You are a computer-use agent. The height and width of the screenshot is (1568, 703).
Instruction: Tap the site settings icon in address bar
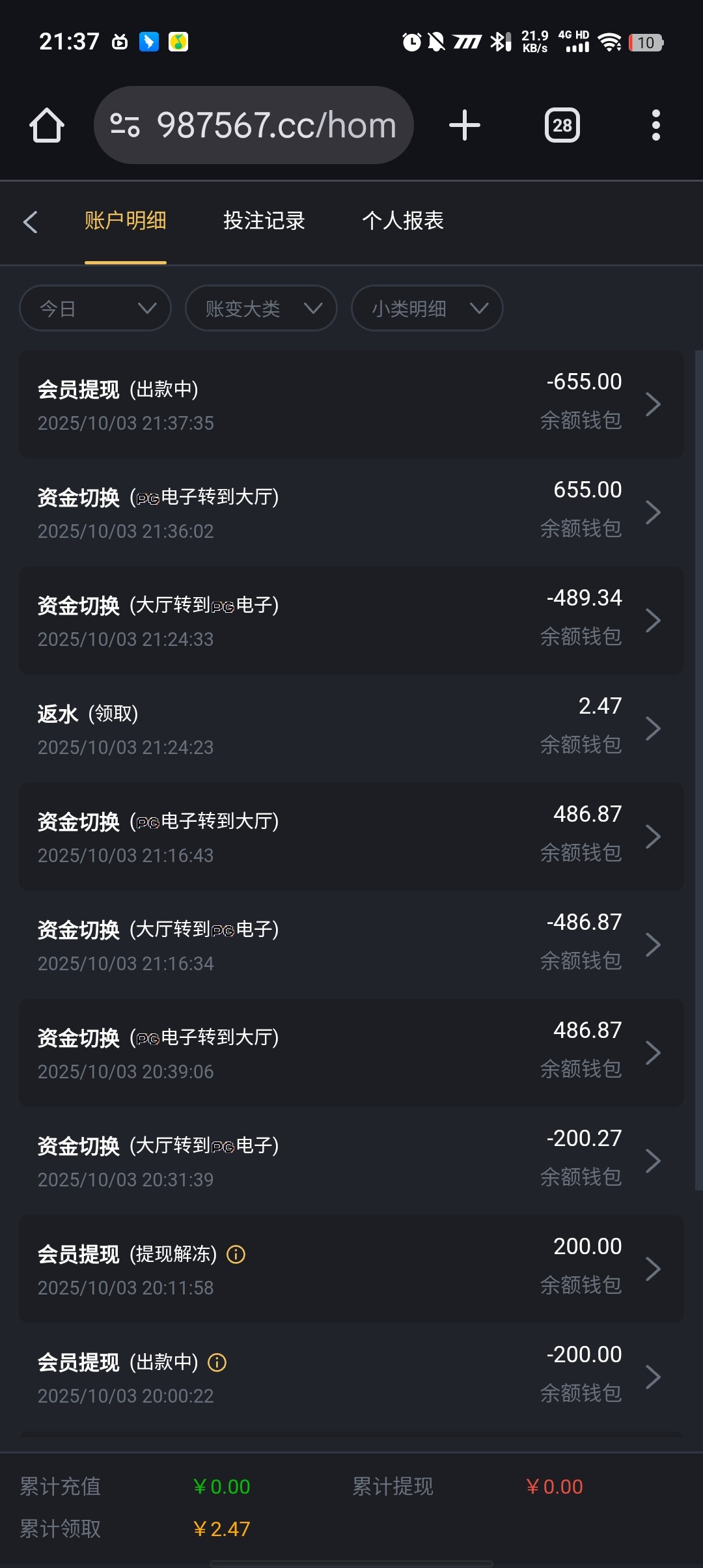pos(125,125)
